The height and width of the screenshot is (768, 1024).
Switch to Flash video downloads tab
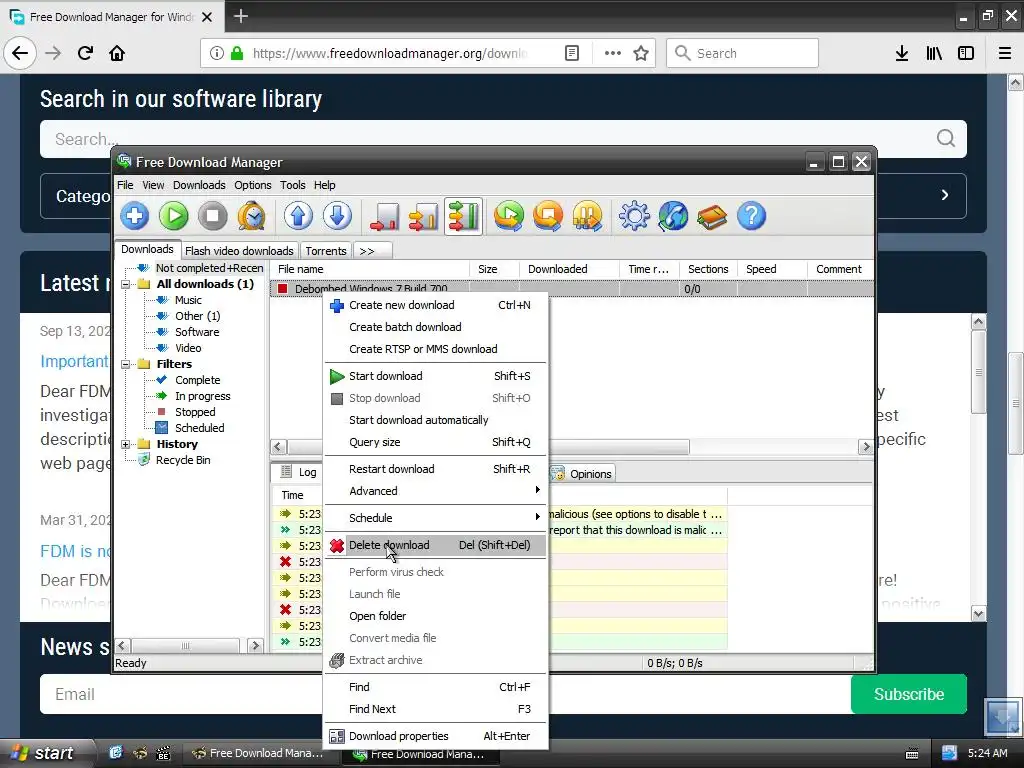pos(239,251)
